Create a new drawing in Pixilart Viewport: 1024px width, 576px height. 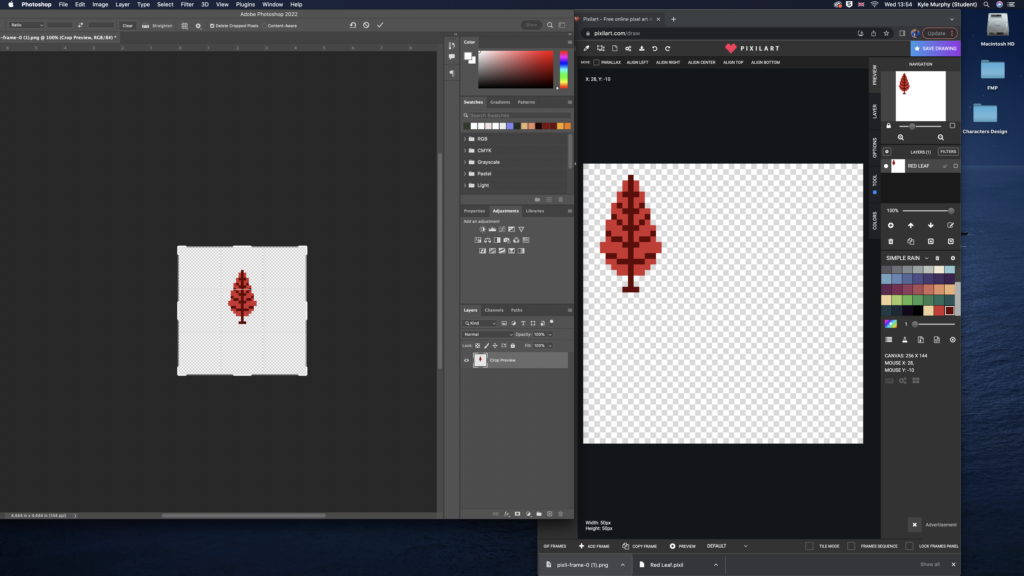point(615,48)
